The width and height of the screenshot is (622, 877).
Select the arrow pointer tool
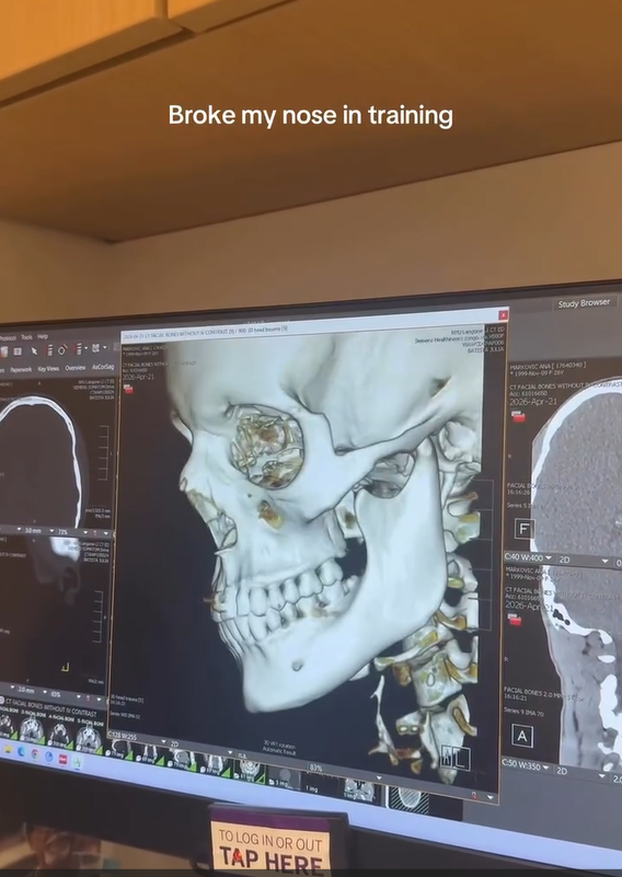click(x=34, y=351)
